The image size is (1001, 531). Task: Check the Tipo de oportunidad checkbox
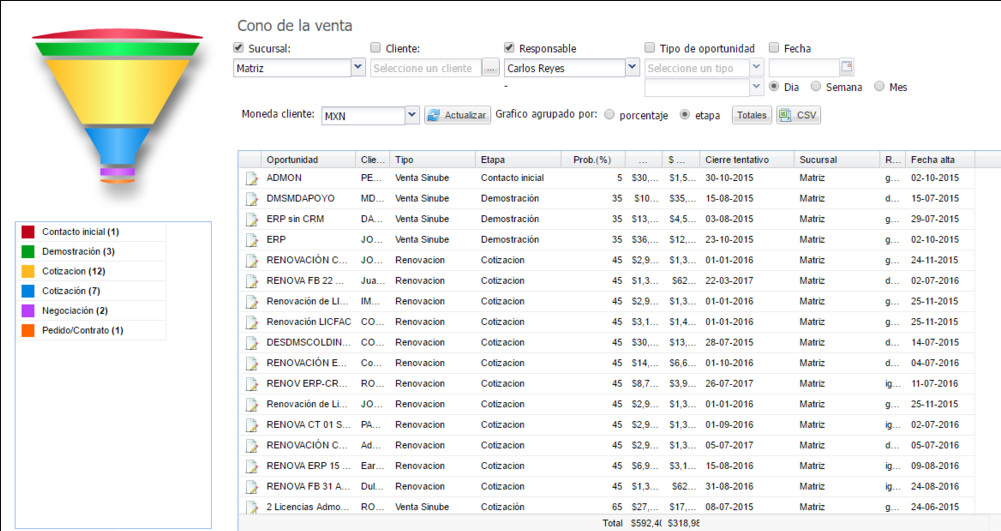click(649, 47)
